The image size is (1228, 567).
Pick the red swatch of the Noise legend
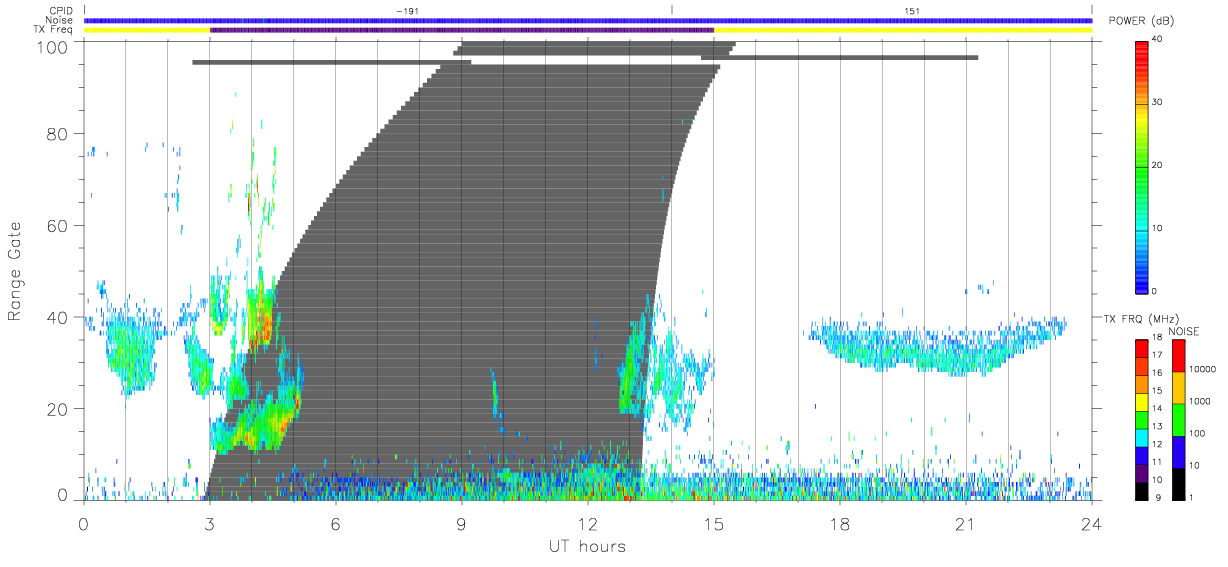pos(1177,355)
